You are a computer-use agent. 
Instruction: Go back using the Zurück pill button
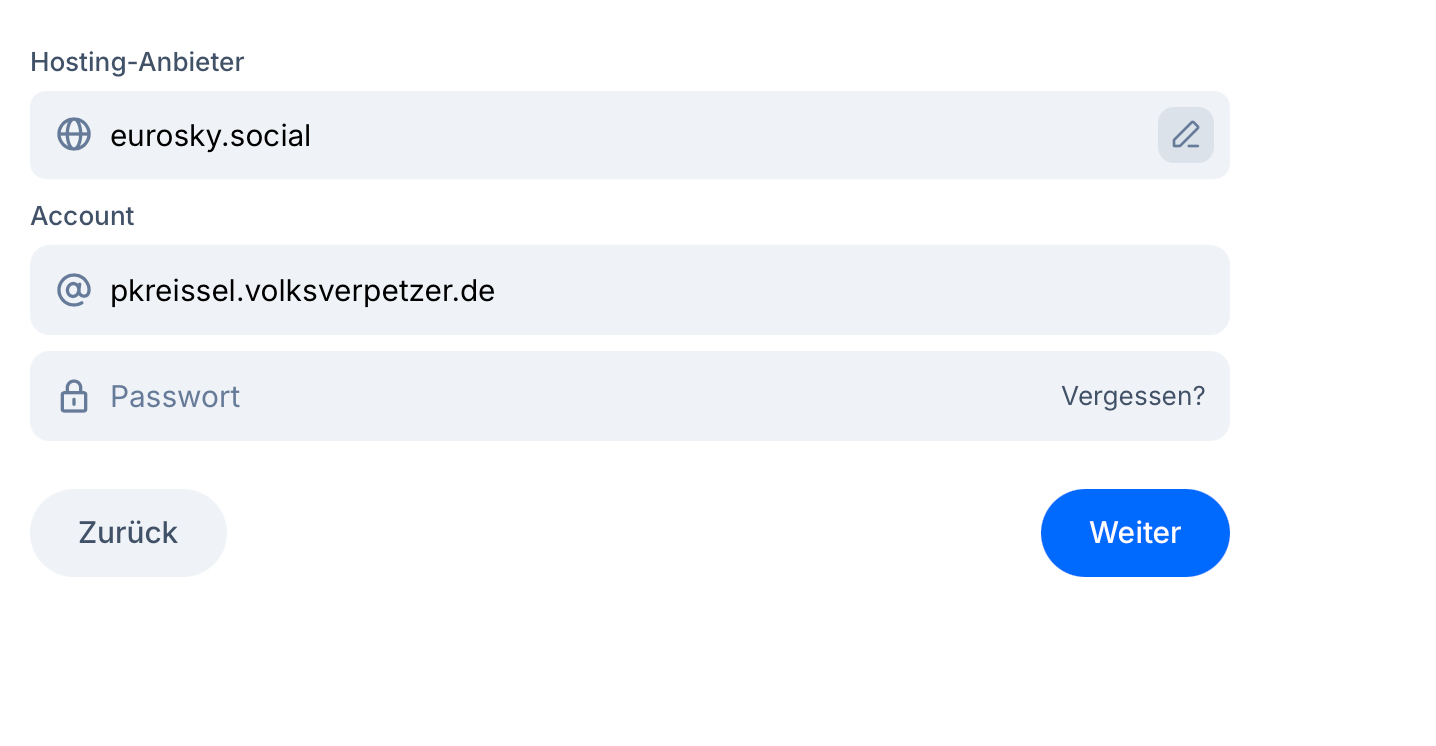click(x=128, y=533)
